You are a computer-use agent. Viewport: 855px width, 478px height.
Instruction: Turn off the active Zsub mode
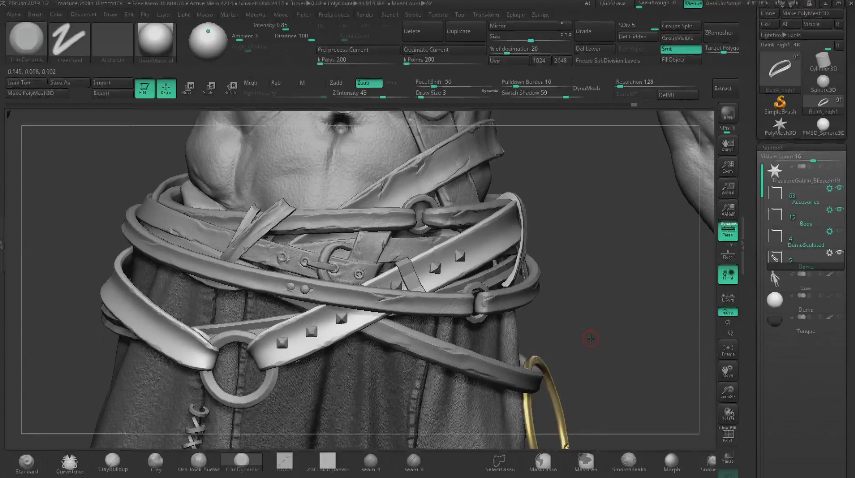click(369, 83)
